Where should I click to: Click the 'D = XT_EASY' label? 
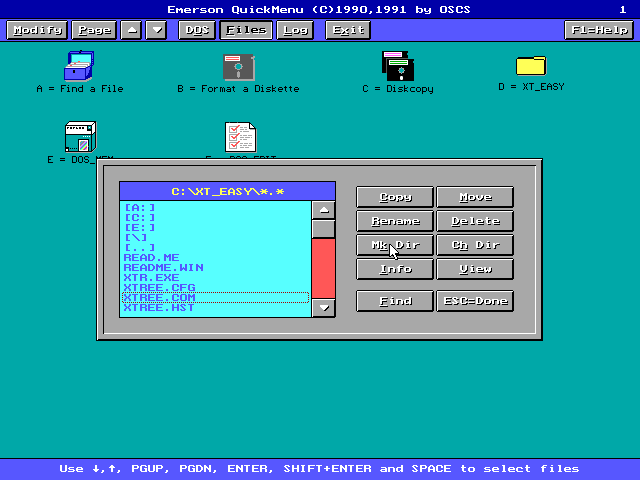click(531, 87)
